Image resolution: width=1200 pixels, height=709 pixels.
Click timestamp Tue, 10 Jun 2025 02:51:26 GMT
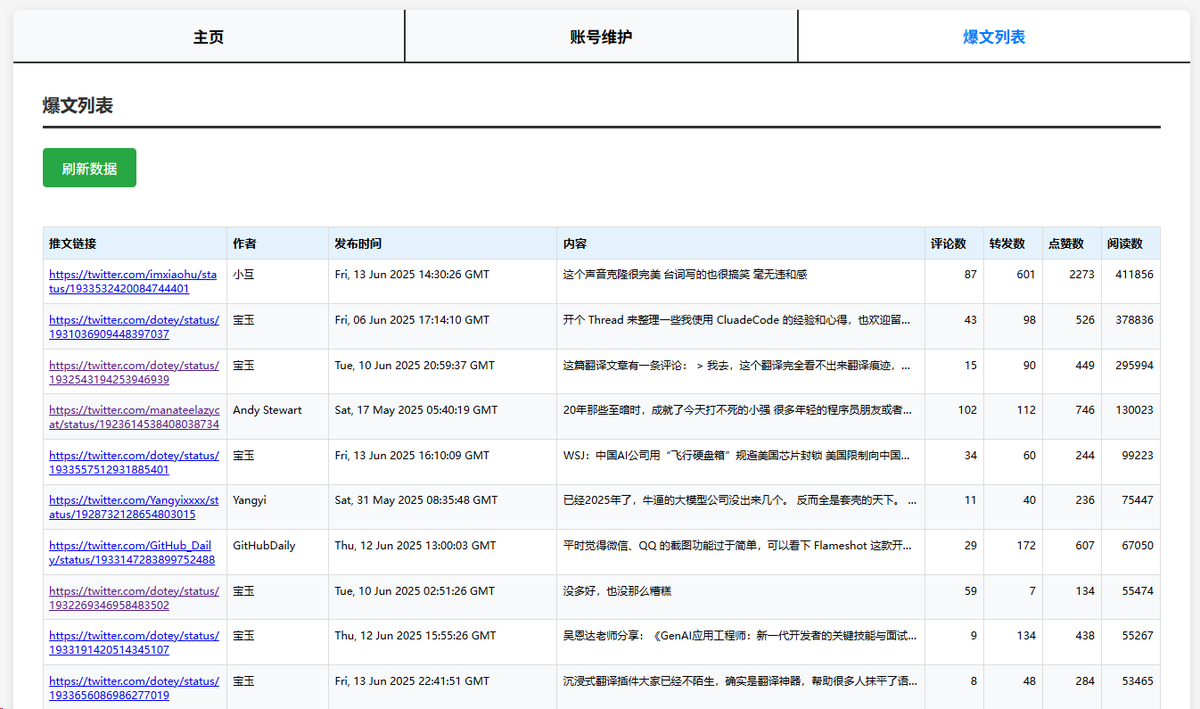414,591
